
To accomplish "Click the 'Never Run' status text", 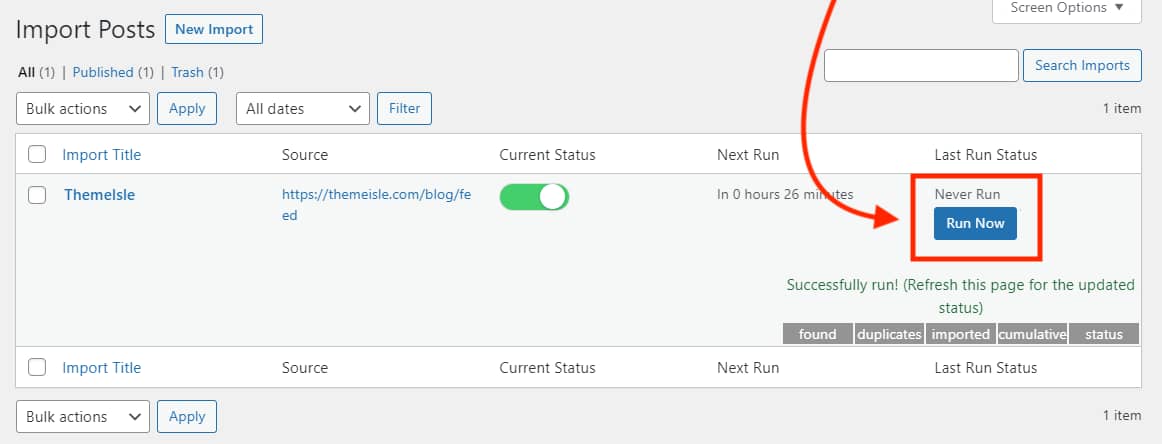I will click(967, 194).
